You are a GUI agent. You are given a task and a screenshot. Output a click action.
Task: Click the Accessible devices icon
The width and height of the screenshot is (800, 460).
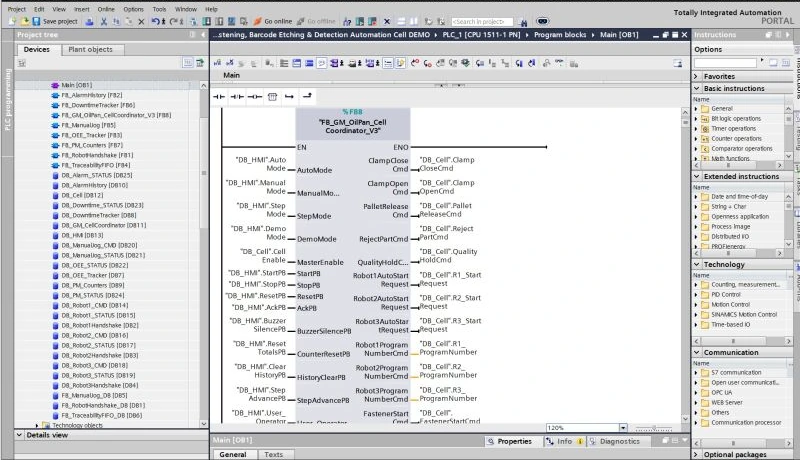tap(347, 21)
